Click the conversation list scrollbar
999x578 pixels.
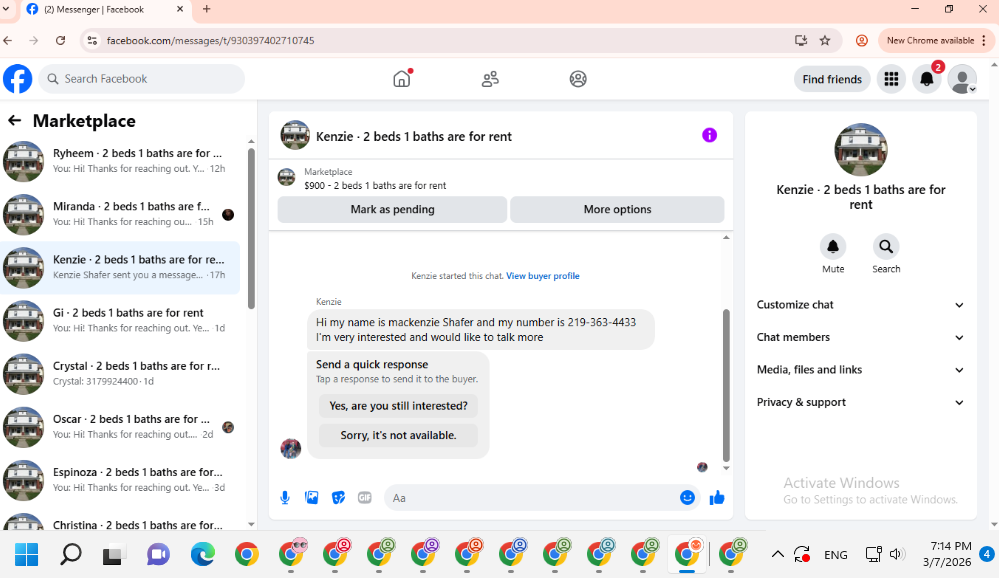[251, 228]
